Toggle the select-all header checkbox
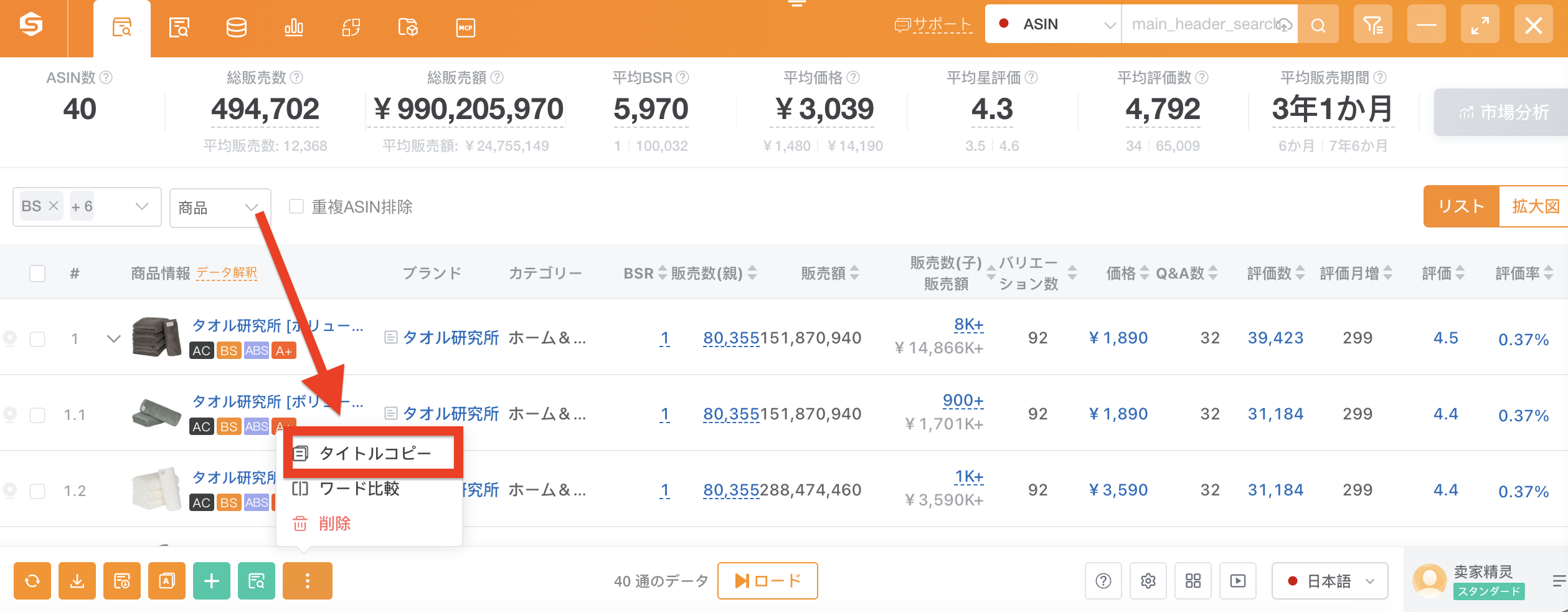 (37, 273)
